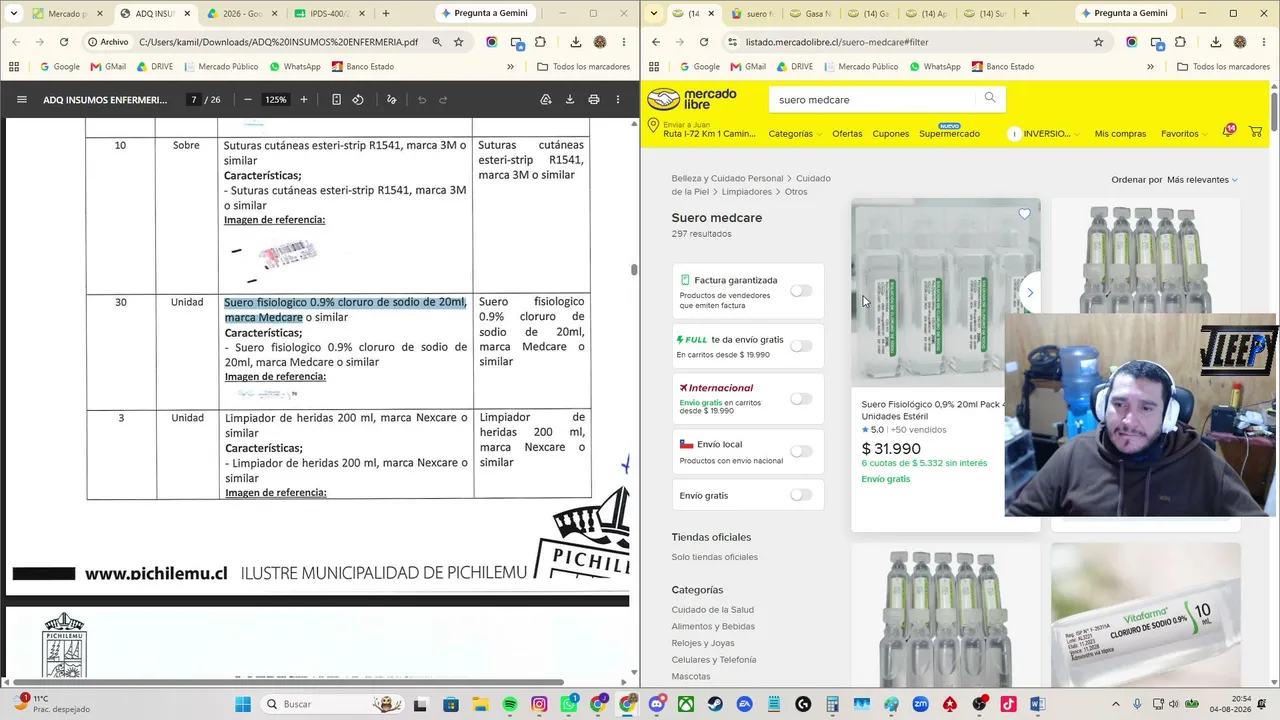Open the Ordenar por Más relevantes dropdown
1280x720 pixels.
pos(1202,180)
